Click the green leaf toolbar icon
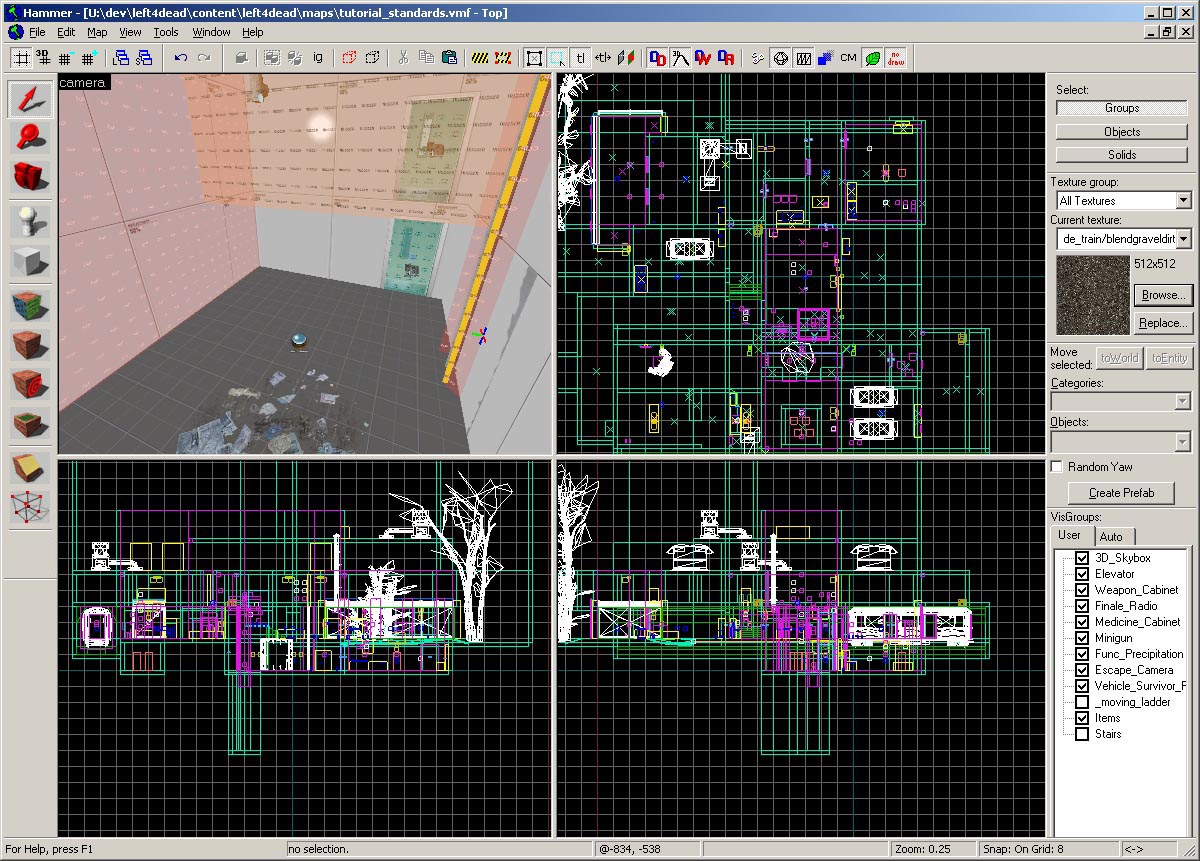The width and height of the screenshot is (1200, 861). coord(873,58)
